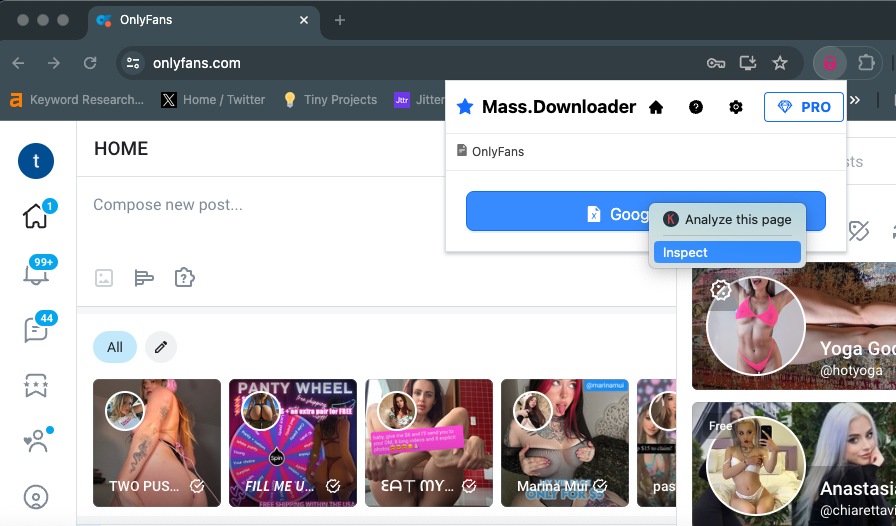Select the OnlyFans browser tab
Image resolution: width=896 pixels, height=526 pixels.
pos(204,20)
